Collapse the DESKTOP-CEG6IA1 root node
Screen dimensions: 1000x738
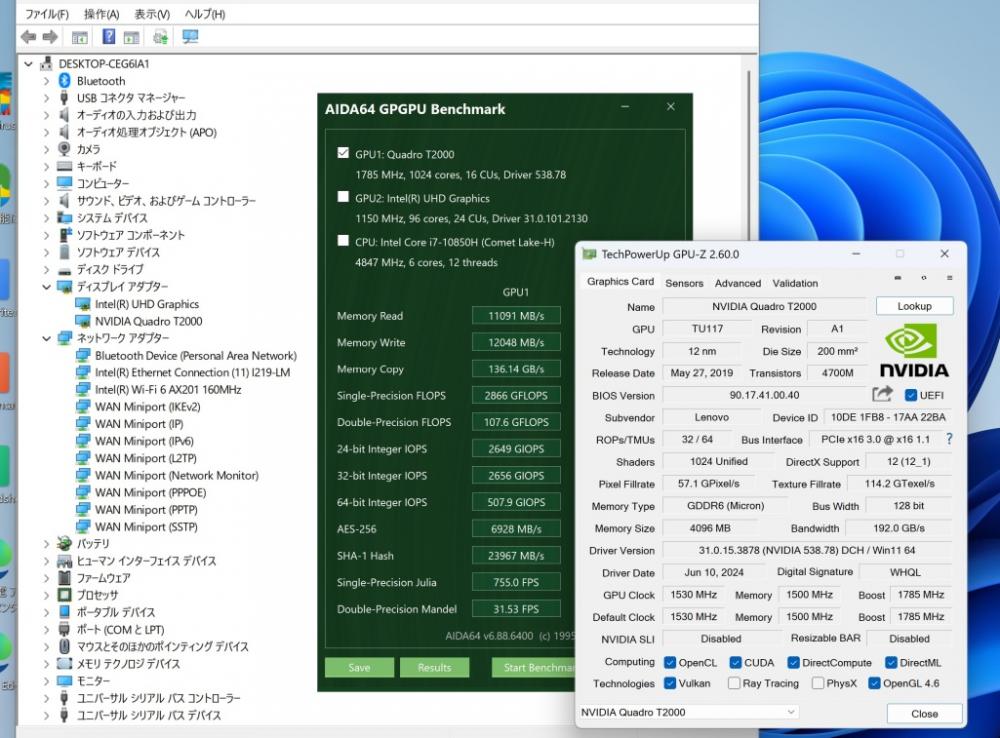point(28,63)
